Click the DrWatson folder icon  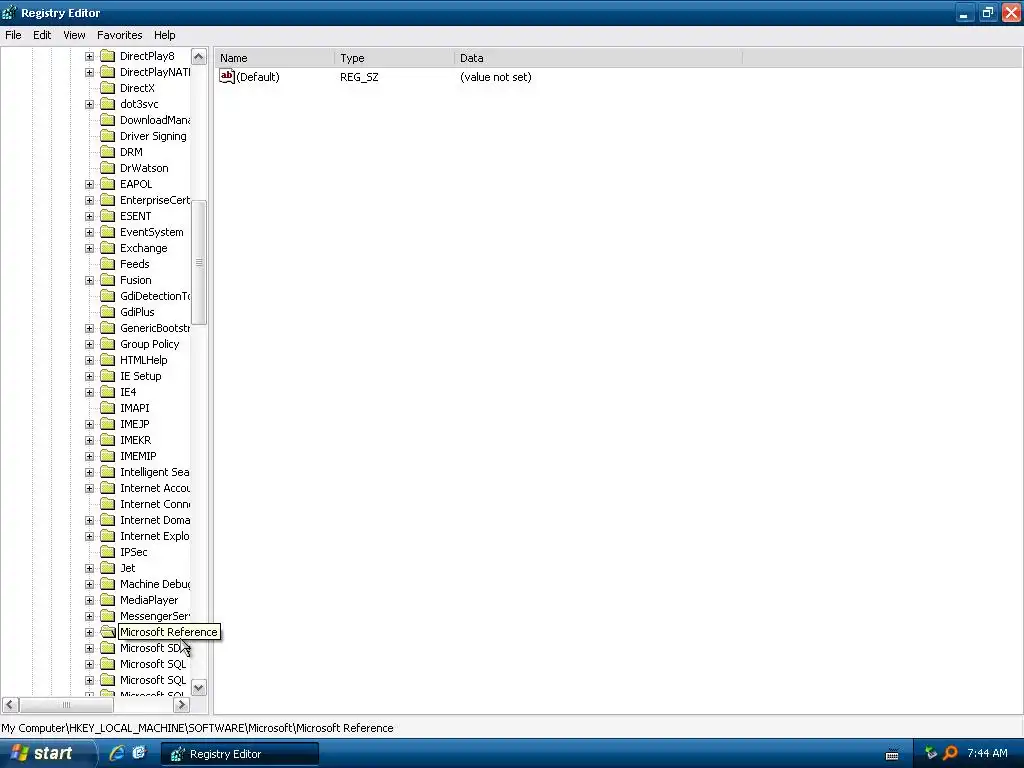tap(108, 168)
